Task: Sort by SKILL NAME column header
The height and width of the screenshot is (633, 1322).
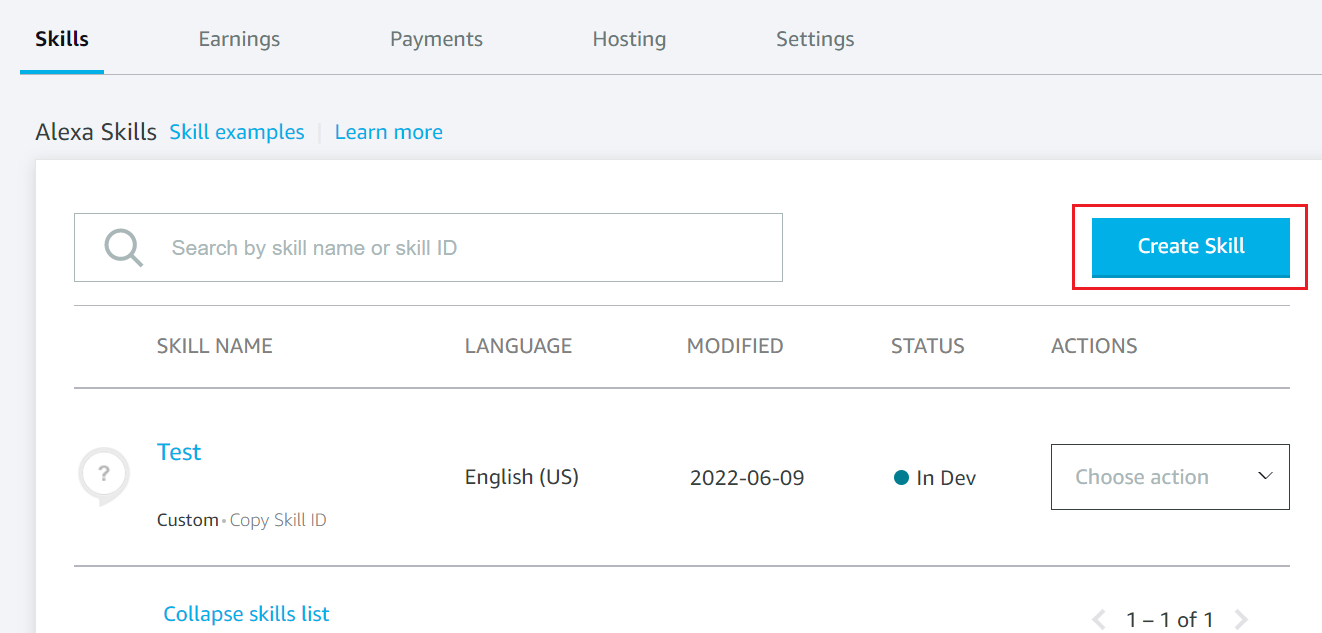Action: (x=215, y=346)
